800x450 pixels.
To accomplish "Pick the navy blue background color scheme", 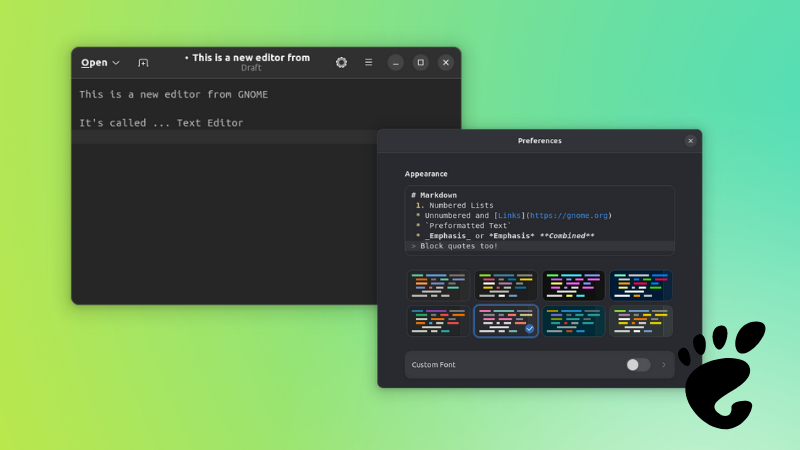I will 641,285.
